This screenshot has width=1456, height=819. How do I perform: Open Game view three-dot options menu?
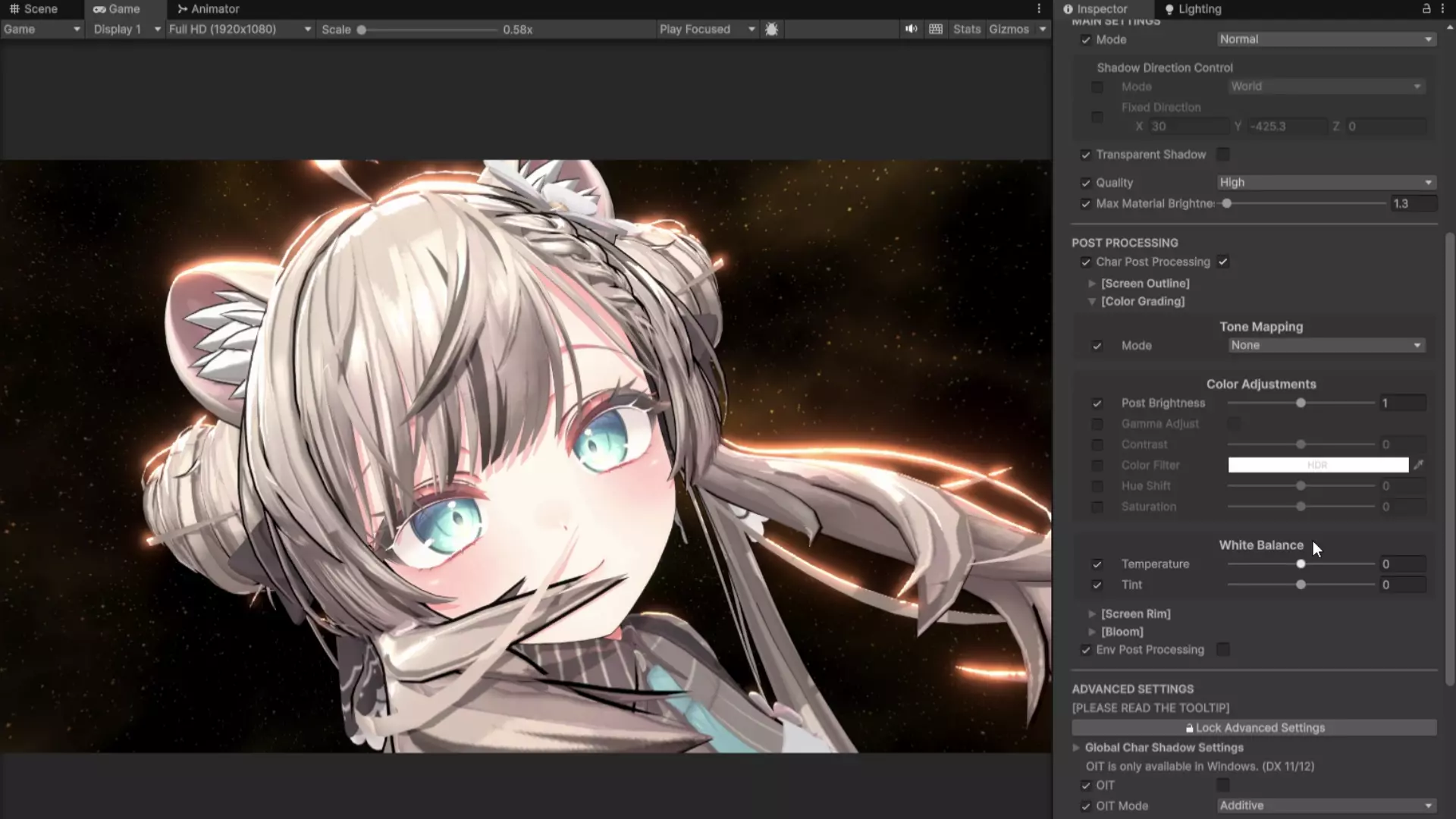point(1039,9)
